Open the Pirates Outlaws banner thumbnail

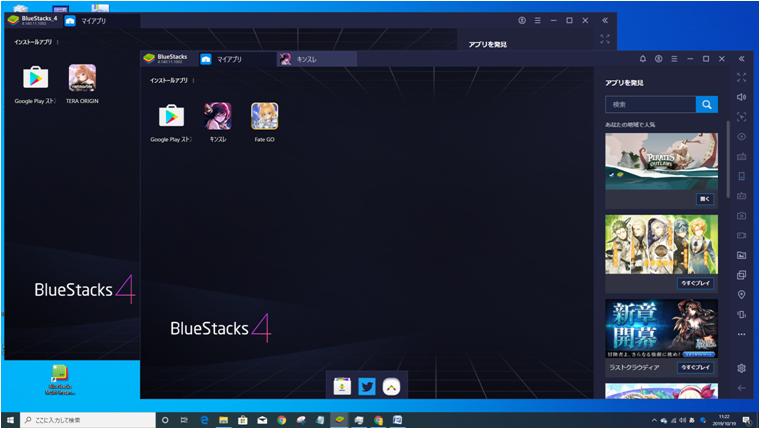tap(661, 161)
